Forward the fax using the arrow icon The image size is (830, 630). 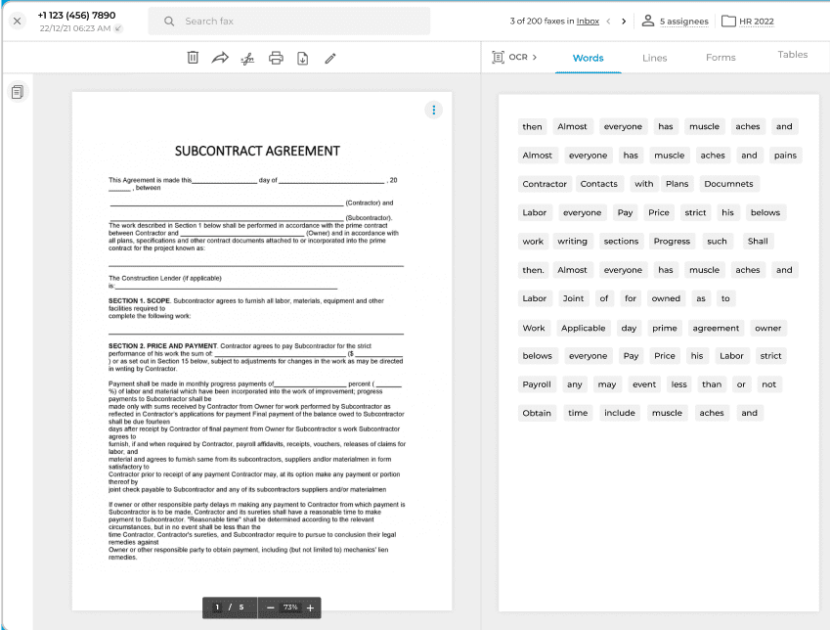(x=220, y=58)
